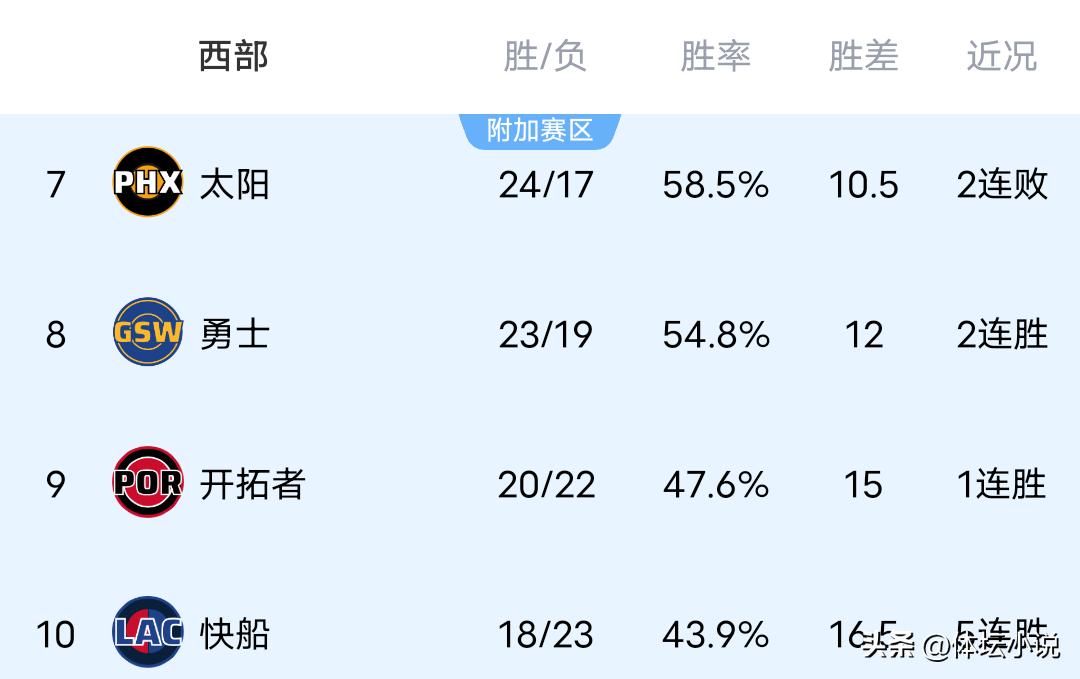Sort standings by 胜率 column
This screenshot has width=1080, height=679.
715,56
